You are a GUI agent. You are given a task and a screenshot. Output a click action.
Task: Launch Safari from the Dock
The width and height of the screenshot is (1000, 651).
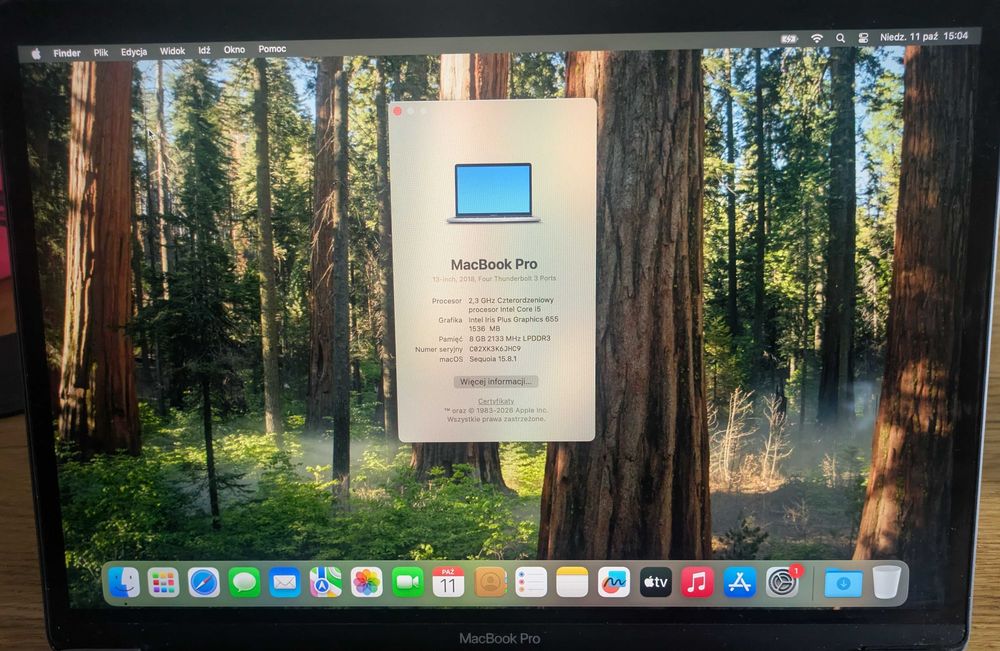[204, 582]
